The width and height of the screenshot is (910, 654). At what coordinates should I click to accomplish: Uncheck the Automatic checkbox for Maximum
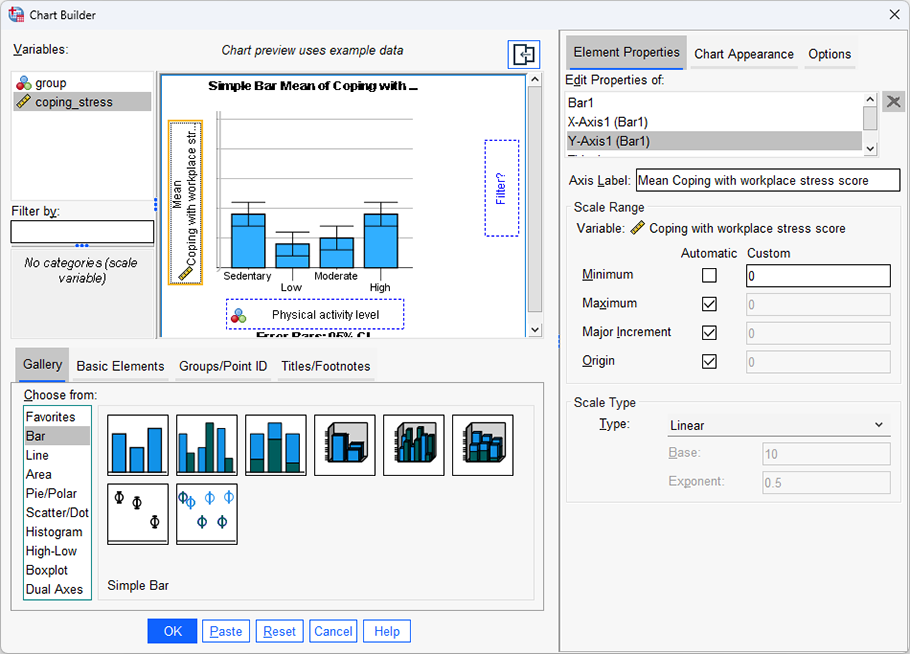click(709, 304)
